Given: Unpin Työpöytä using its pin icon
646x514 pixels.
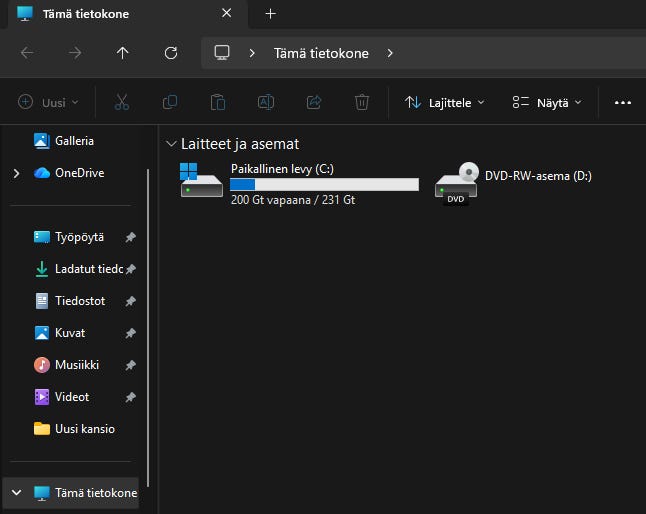Looking at the screenshot, I should pos(130,238).
